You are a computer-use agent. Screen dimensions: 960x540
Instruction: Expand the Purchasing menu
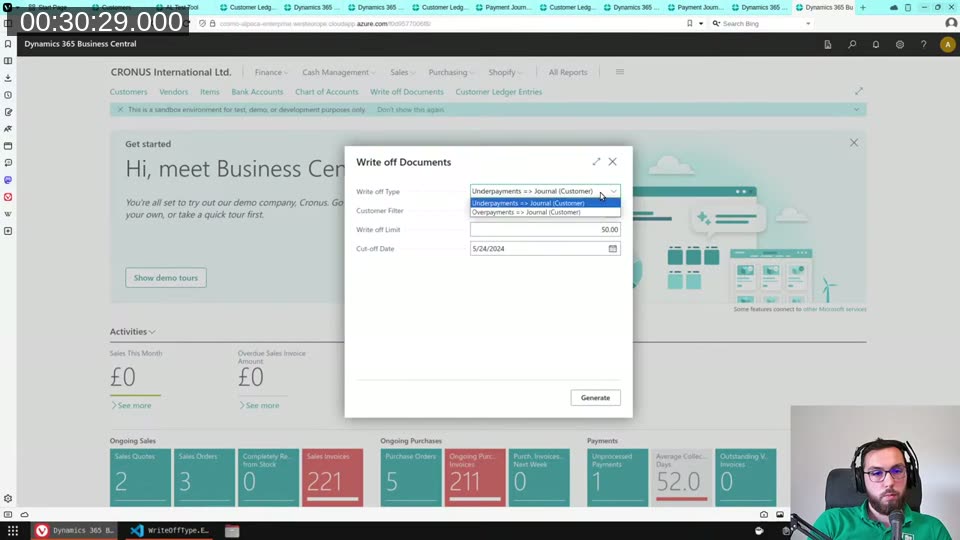(451, 72)
